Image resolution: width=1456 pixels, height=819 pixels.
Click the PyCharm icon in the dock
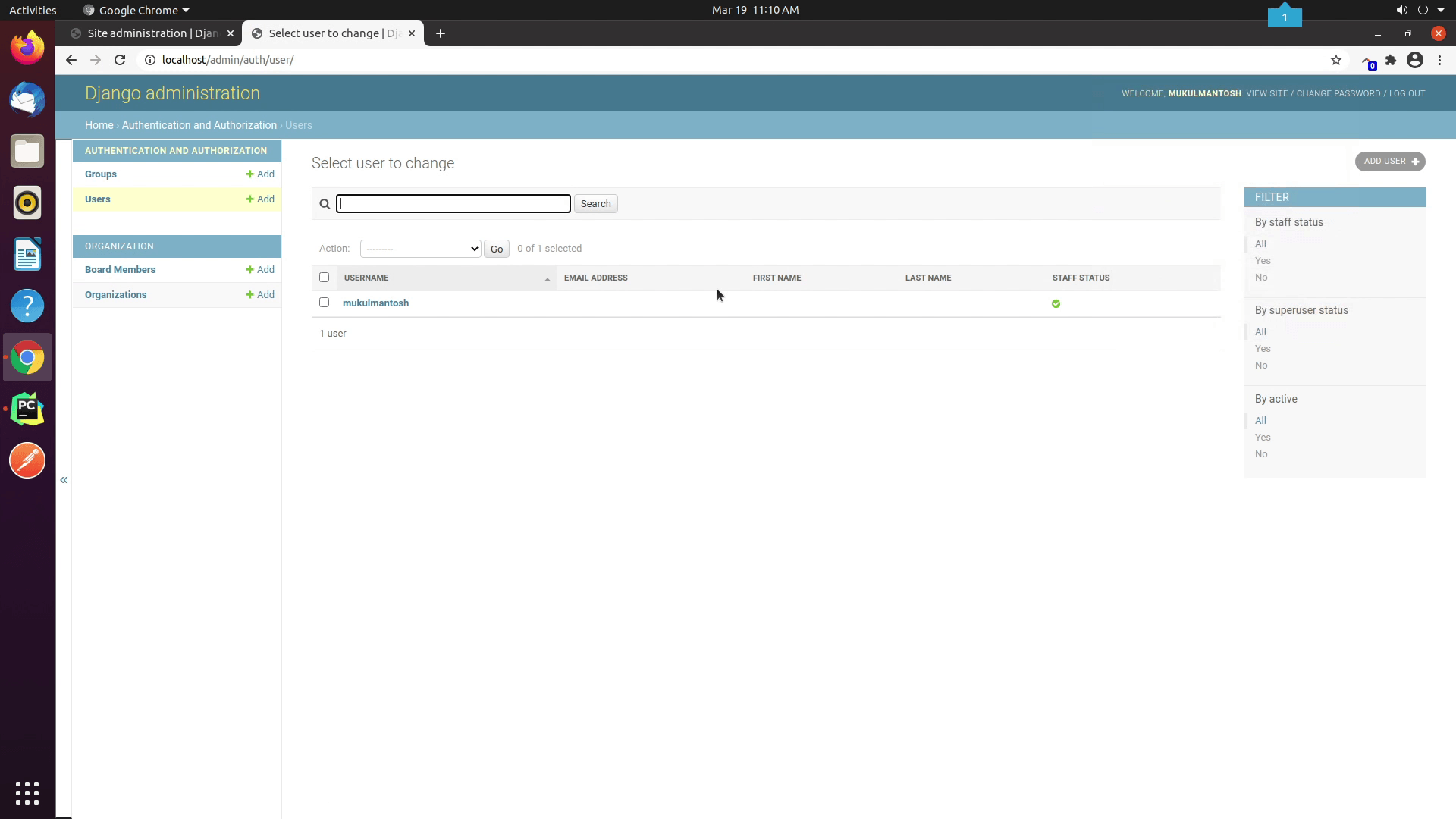tap(27, 408)
